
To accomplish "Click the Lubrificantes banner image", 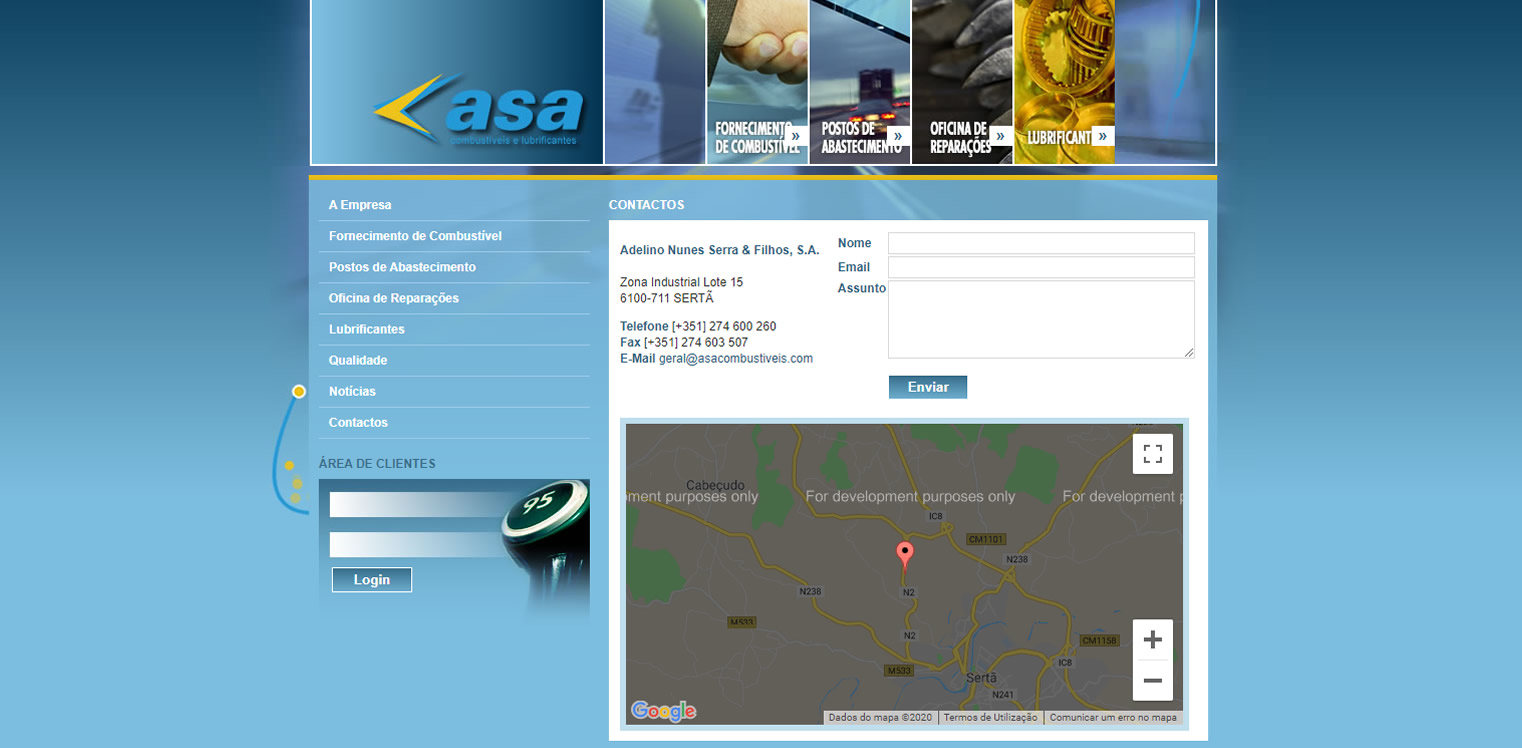I will coord(1064,82).
